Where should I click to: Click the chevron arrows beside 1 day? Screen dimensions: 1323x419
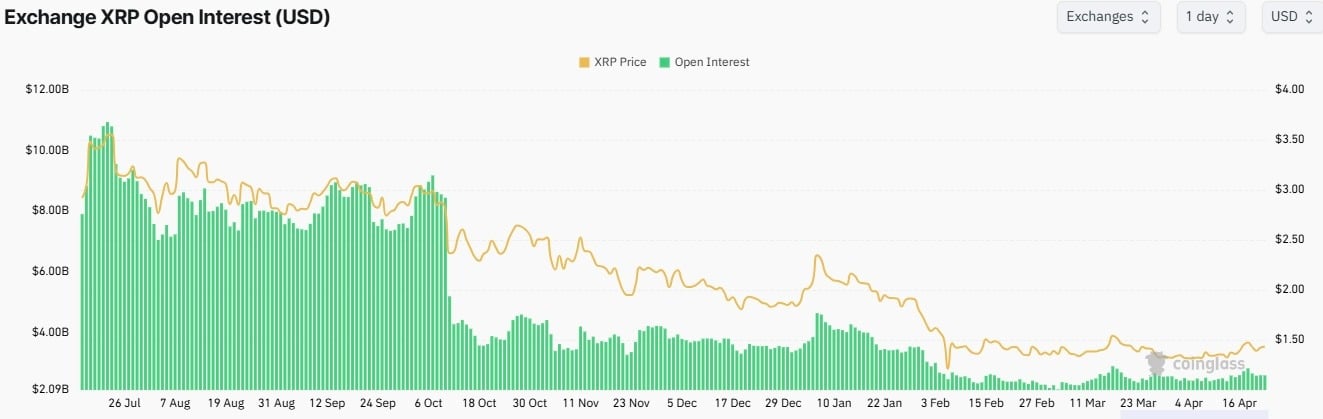1230,17
